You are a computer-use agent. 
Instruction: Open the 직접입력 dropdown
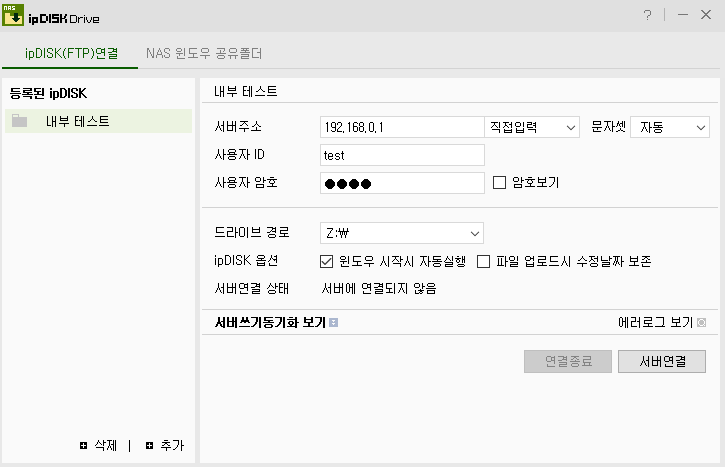(532, 127)
